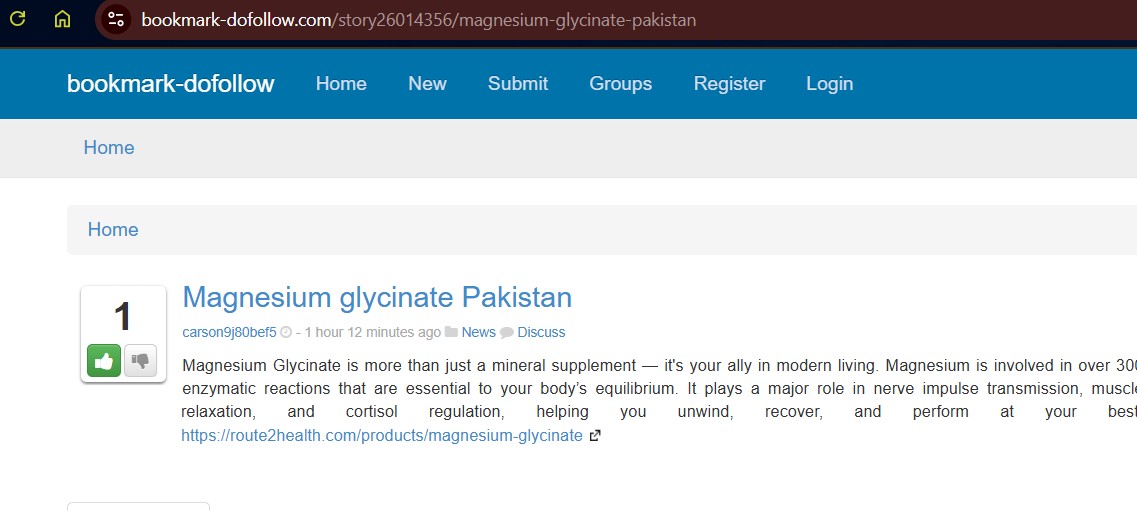Image resolution: width=1137 pixels, height=511 pixels.
Task: Click the browser home icon
Action: click(62, 19)
